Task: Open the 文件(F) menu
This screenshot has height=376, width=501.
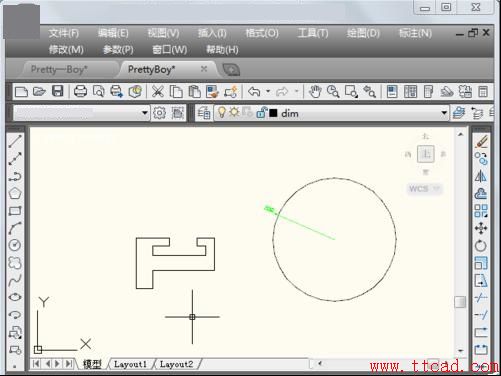Action: click(x=64, y=33)
